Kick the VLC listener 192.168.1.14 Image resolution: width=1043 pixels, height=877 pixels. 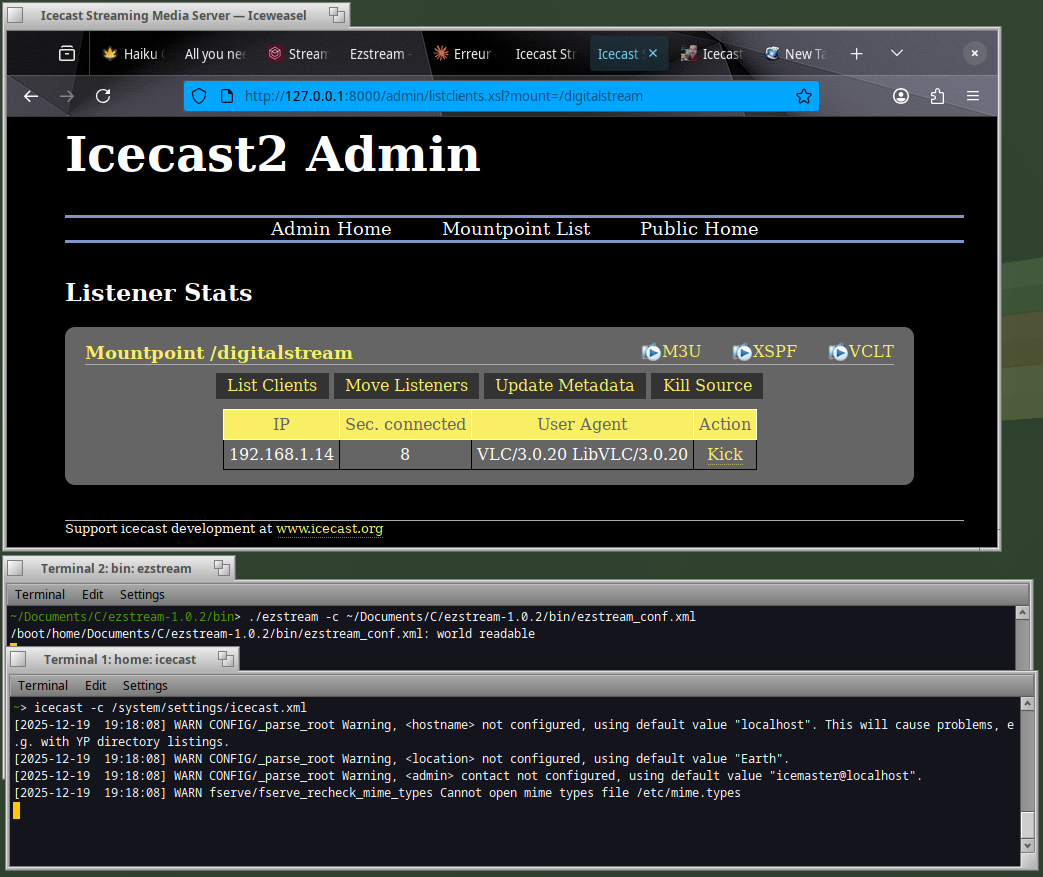coord(725,454)
